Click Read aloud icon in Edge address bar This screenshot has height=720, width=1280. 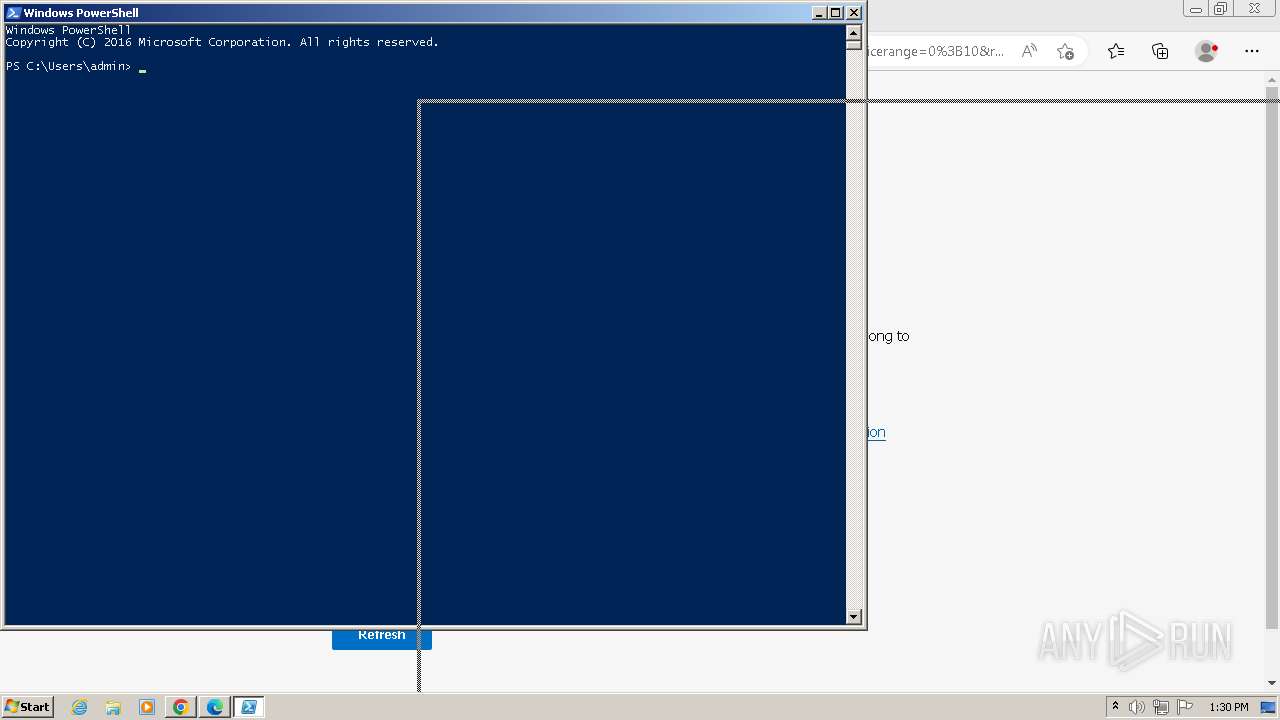click(x=1029, y=51)
